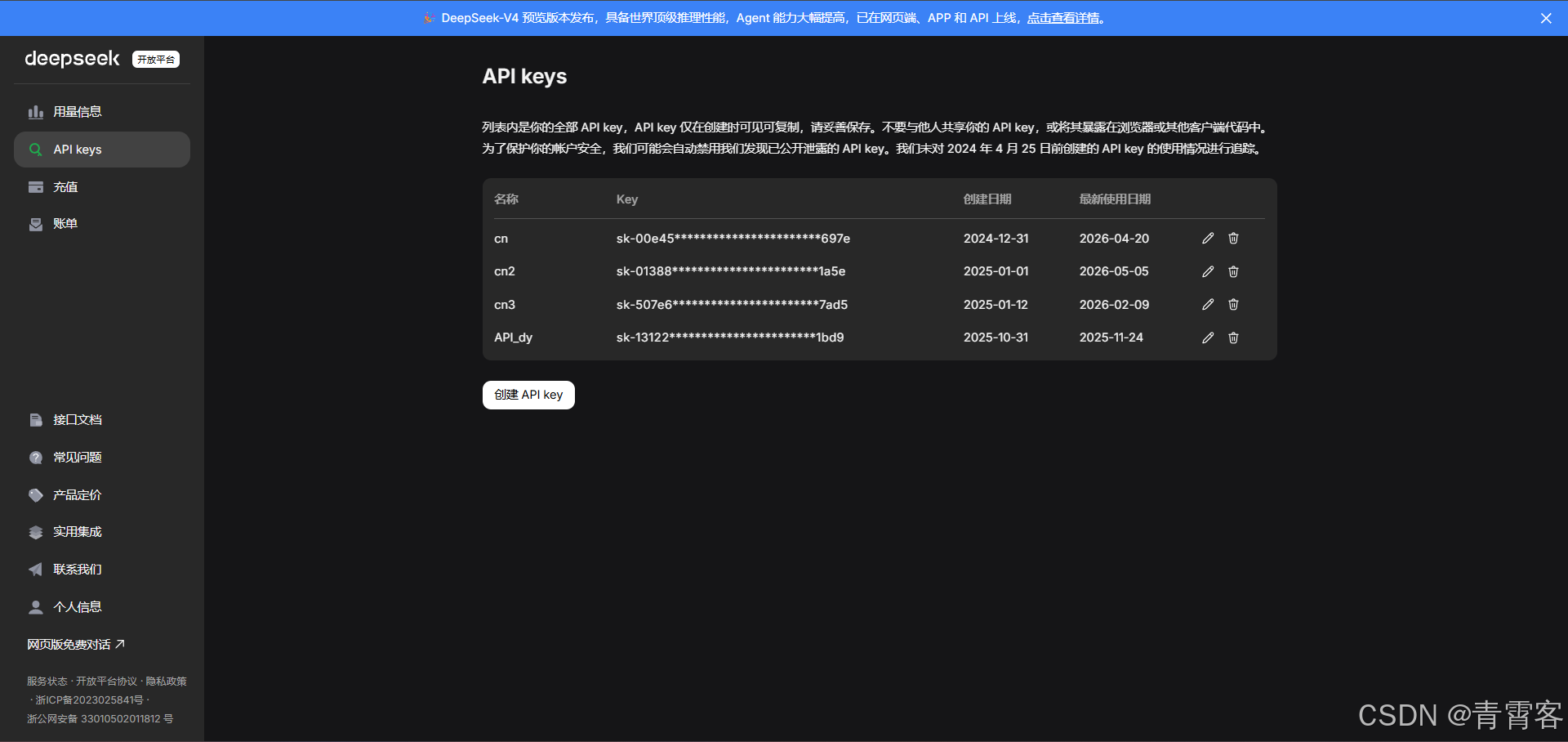Click the masked key ending in 1bd9
Image resolution: width=1568 pixels, height=742 pixels.
click(730, 337)
